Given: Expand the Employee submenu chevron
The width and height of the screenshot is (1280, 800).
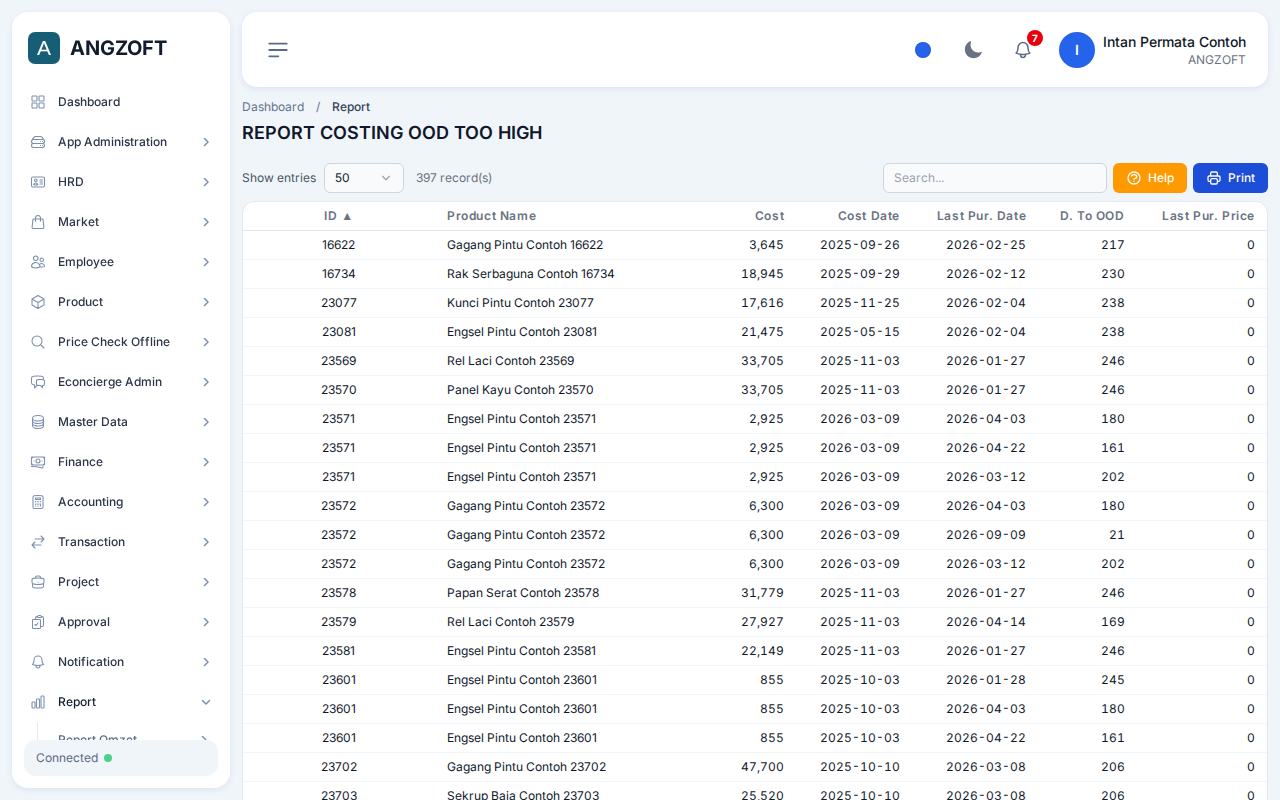Looking at the screenshot, I should click(206, 262).
